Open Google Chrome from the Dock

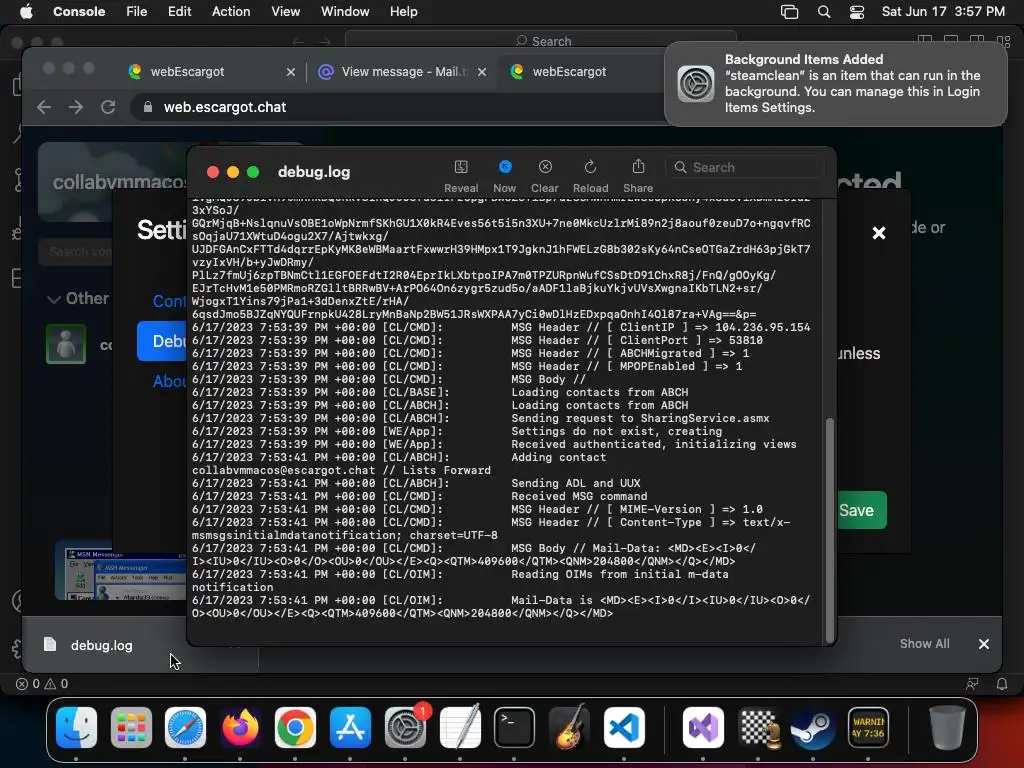click(295, 727)
